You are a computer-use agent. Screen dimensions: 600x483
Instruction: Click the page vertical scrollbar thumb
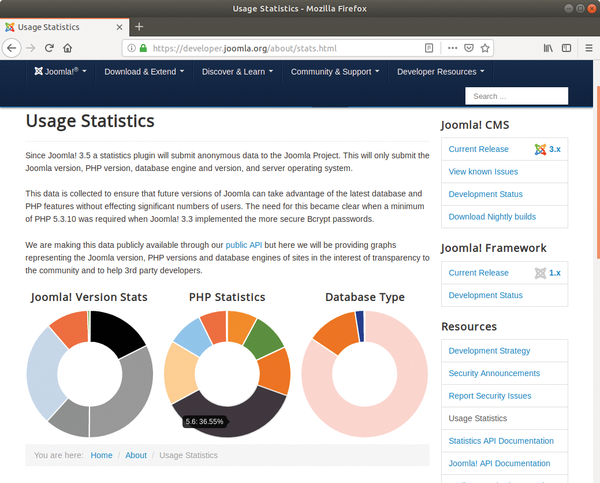click(x=598, y=172)
